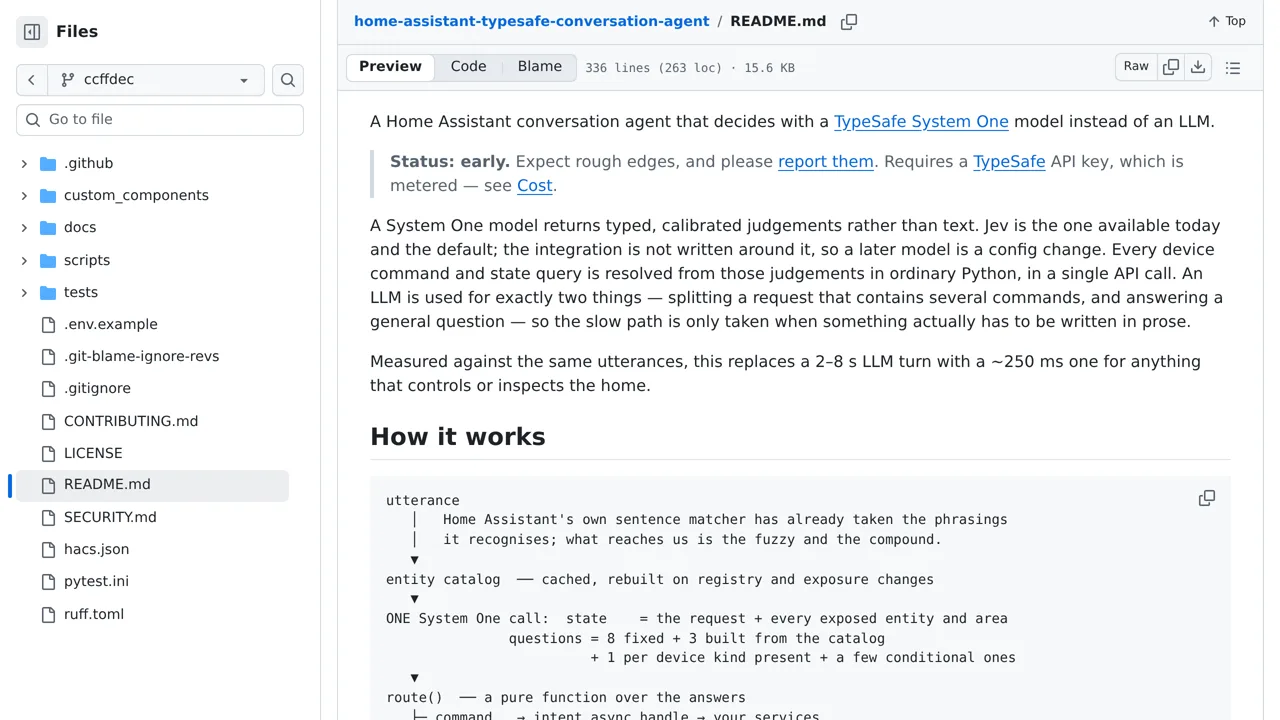Open the tests folder
The width and height of the screenshot is (1280, 720).
[81, 292]
